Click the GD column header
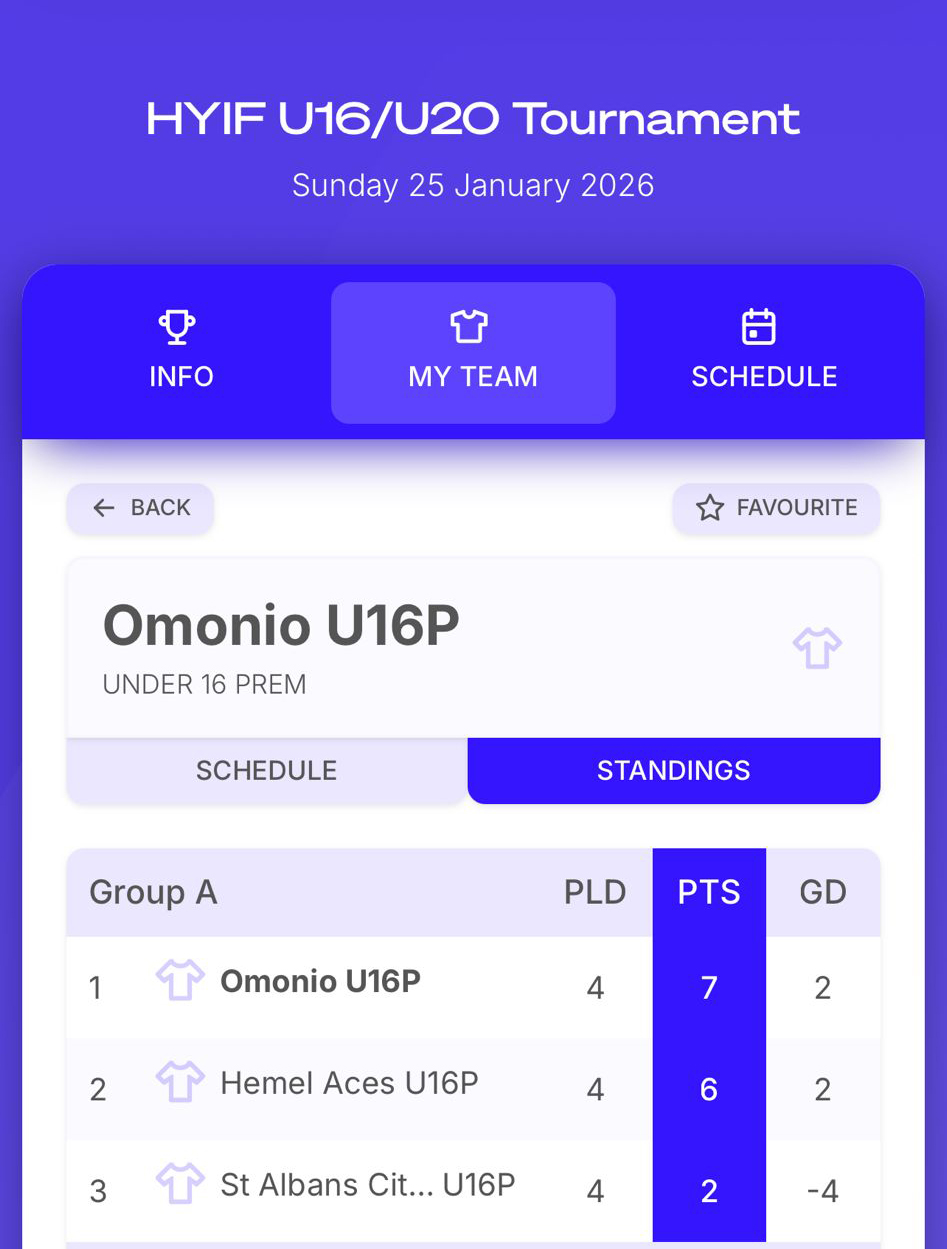This screenshot has height=1249, width=947. [x=823, y=892]
